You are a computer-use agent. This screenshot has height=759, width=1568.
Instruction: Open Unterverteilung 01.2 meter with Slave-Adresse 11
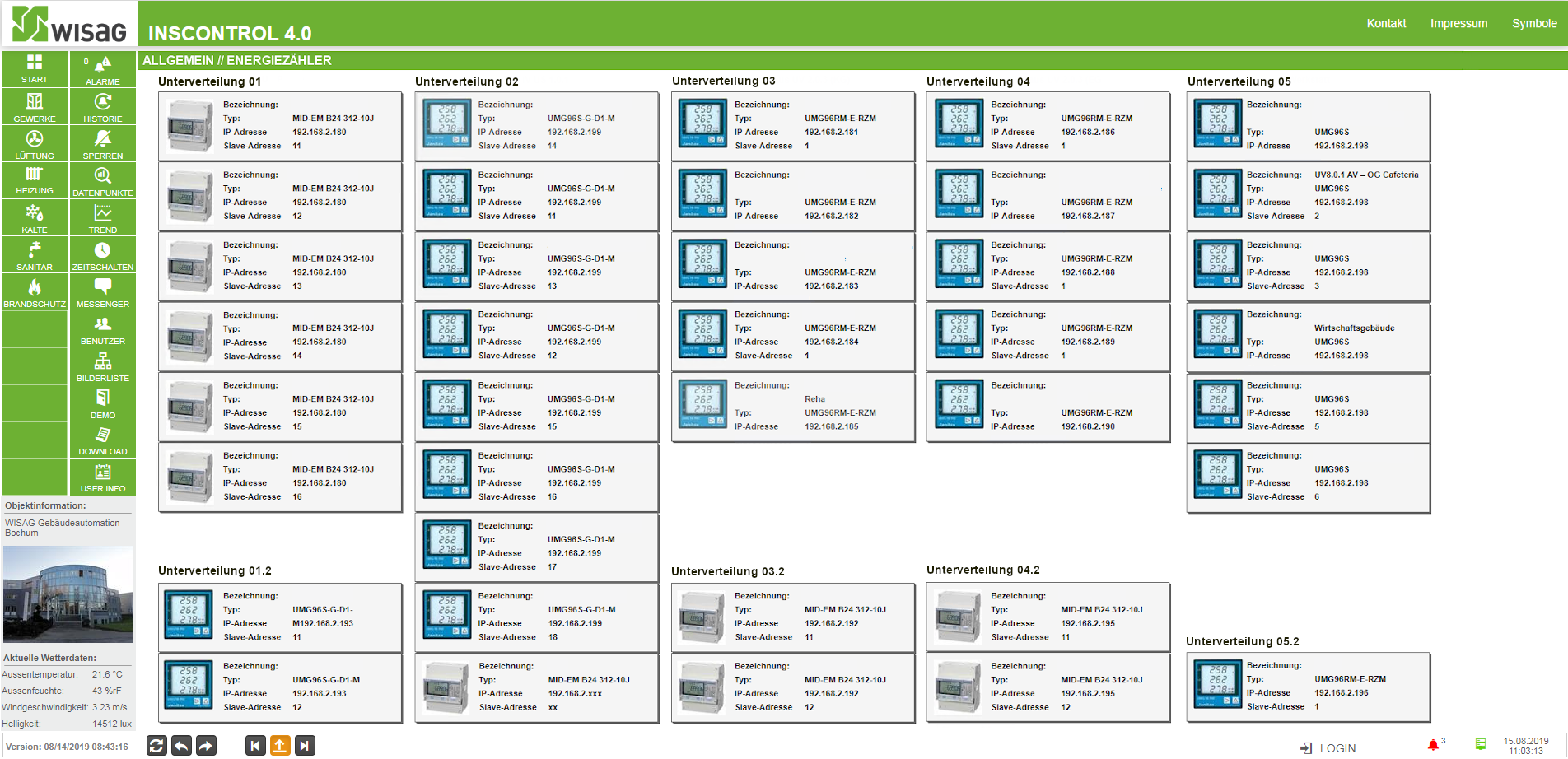coord(280,617)
